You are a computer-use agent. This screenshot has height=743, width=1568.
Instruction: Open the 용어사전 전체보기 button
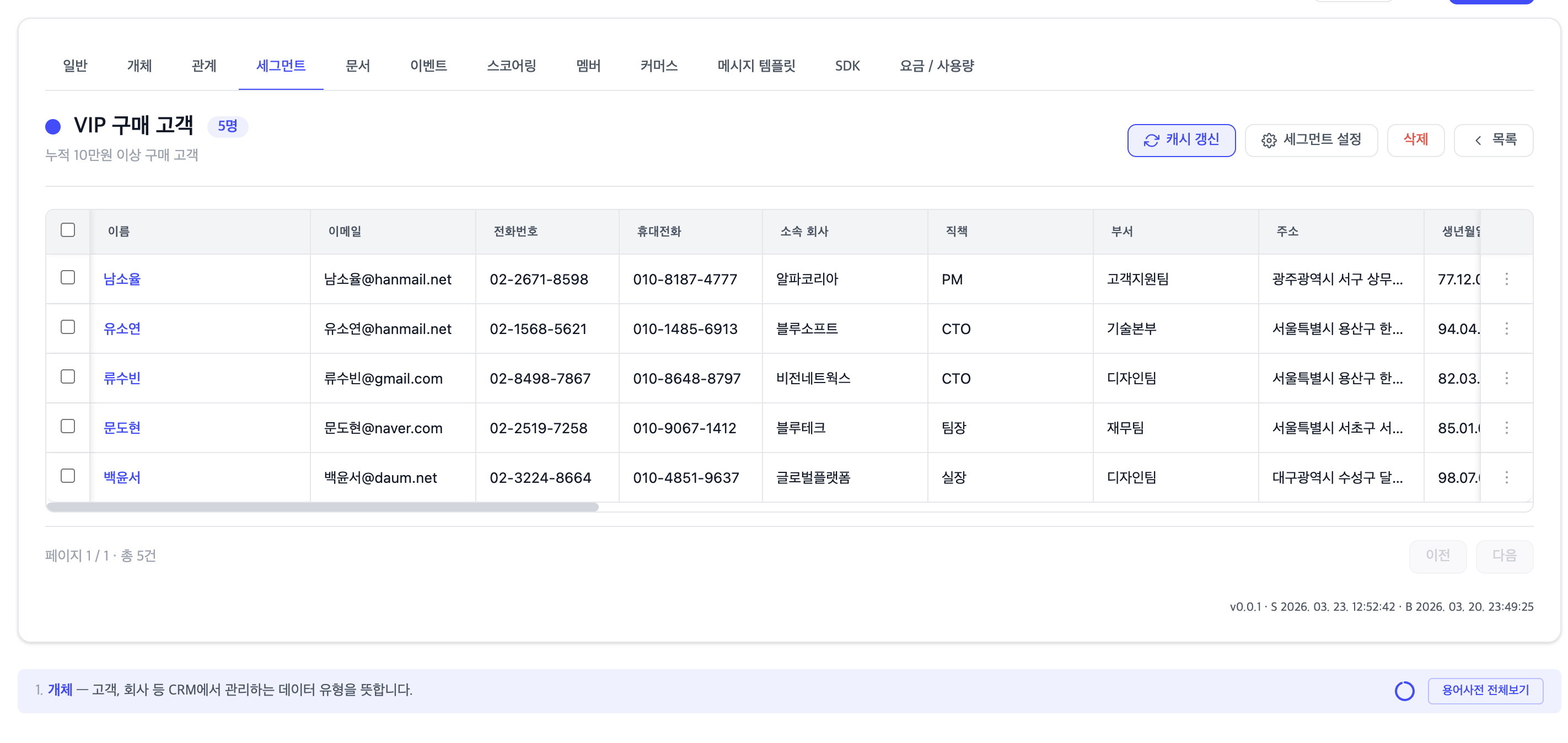(1485, 690)
